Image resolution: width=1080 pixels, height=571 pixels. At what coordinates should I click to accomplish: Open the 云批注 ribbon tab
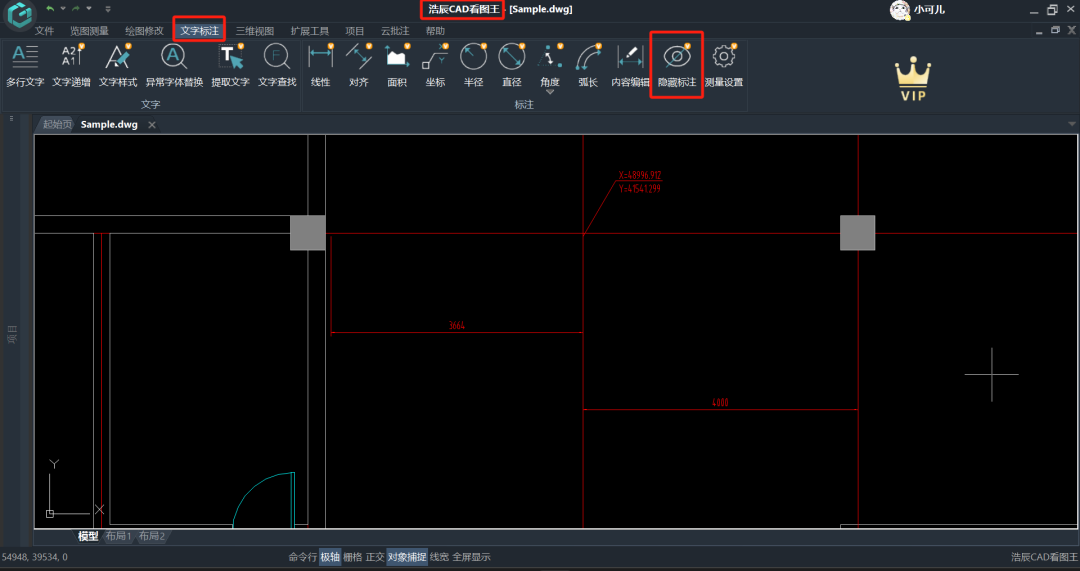click(x=395, y=31)
